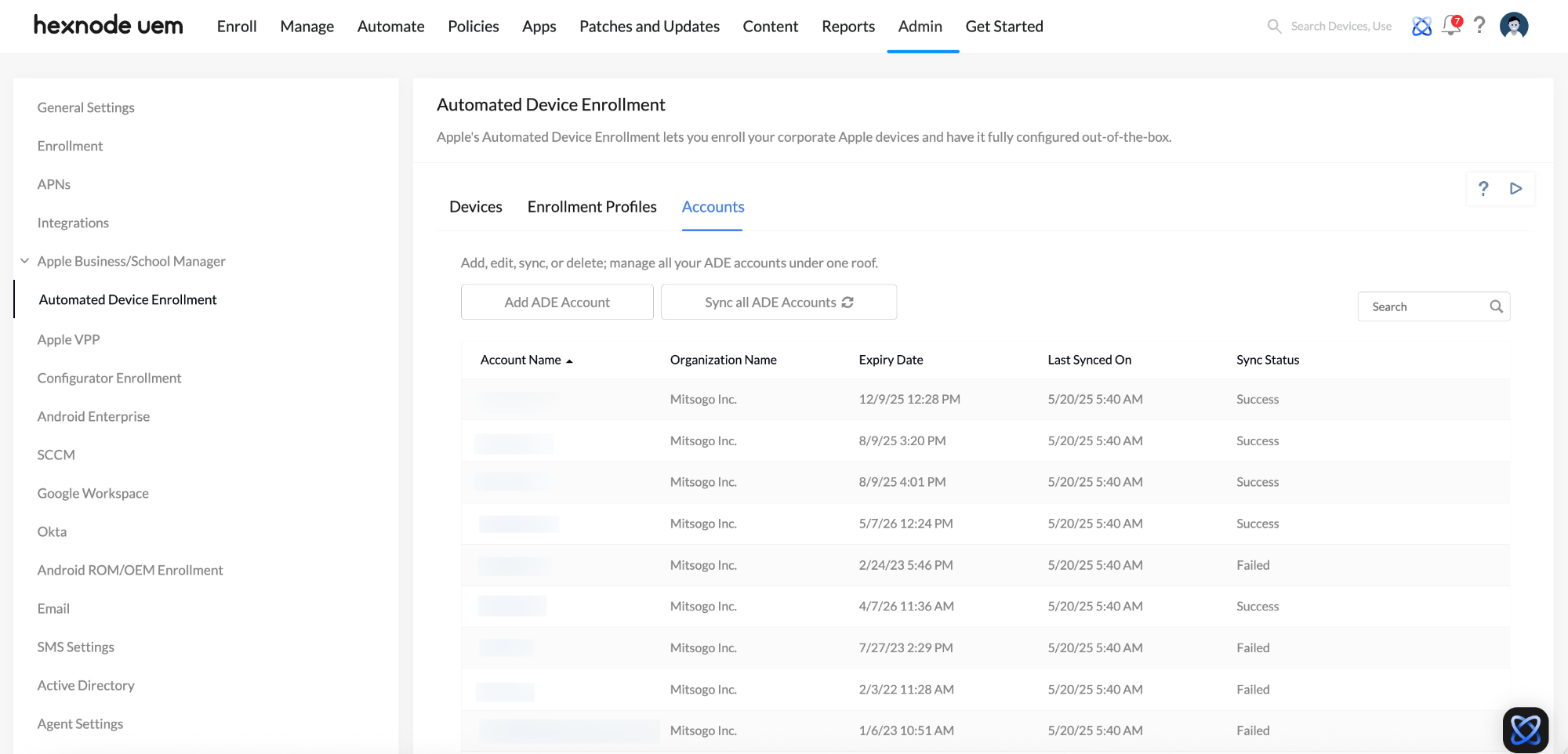The width and height of the screenshot is (1568, 754).
Task: Open the Reports menu
Action: pyautogui.click(x=848, y=27)
